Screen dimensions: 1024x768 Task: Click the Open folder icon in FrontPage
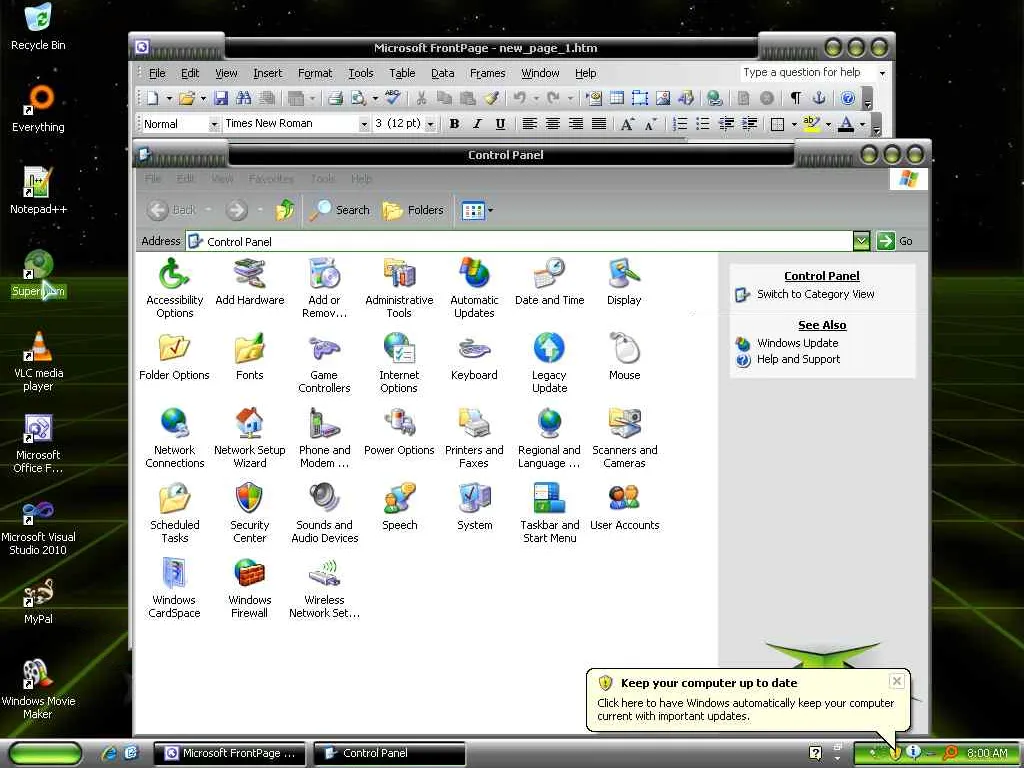[187, 98]
